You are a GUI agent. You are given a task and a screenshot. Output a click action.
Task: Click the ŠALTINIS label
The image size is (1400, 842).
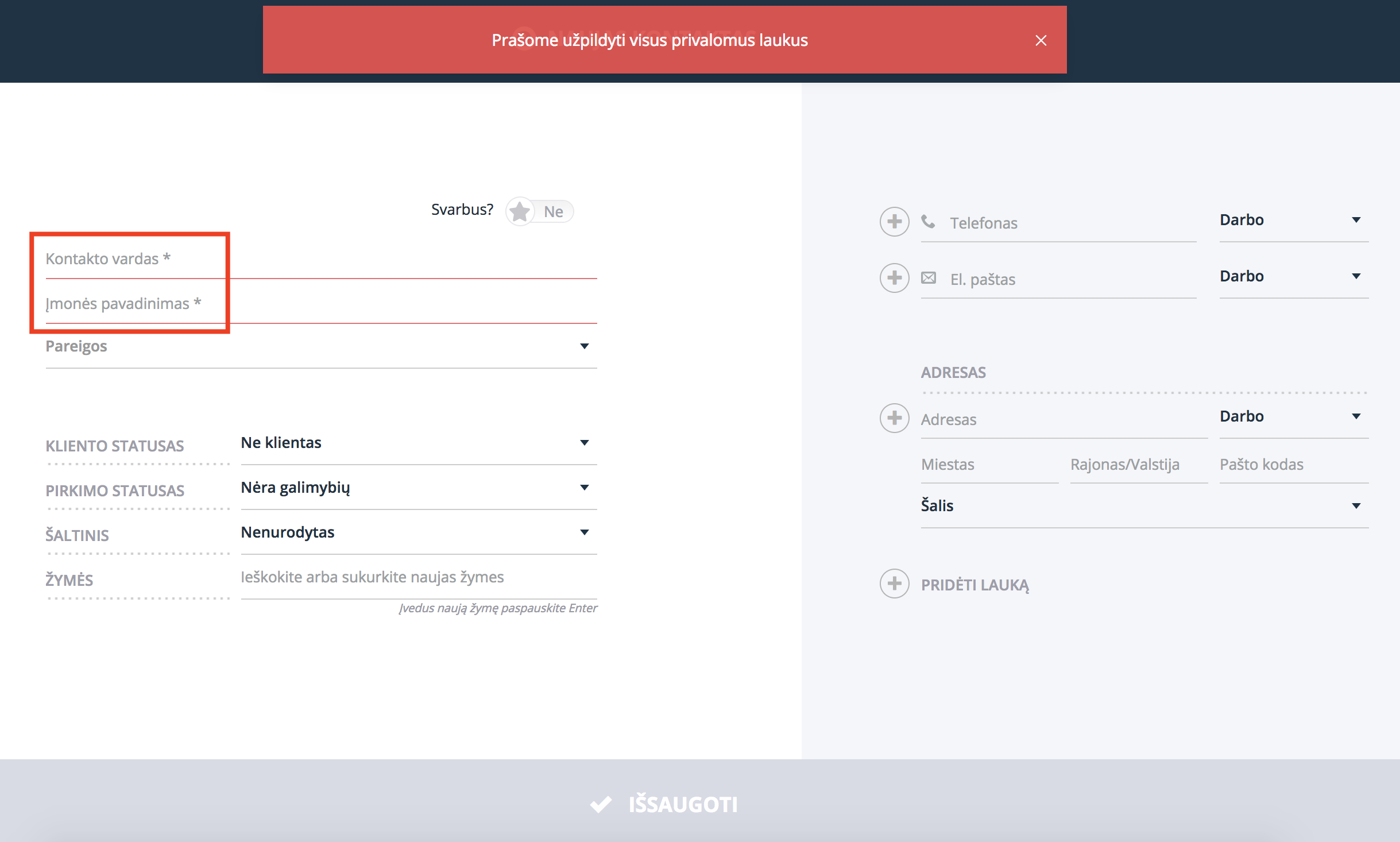(77, 535)
